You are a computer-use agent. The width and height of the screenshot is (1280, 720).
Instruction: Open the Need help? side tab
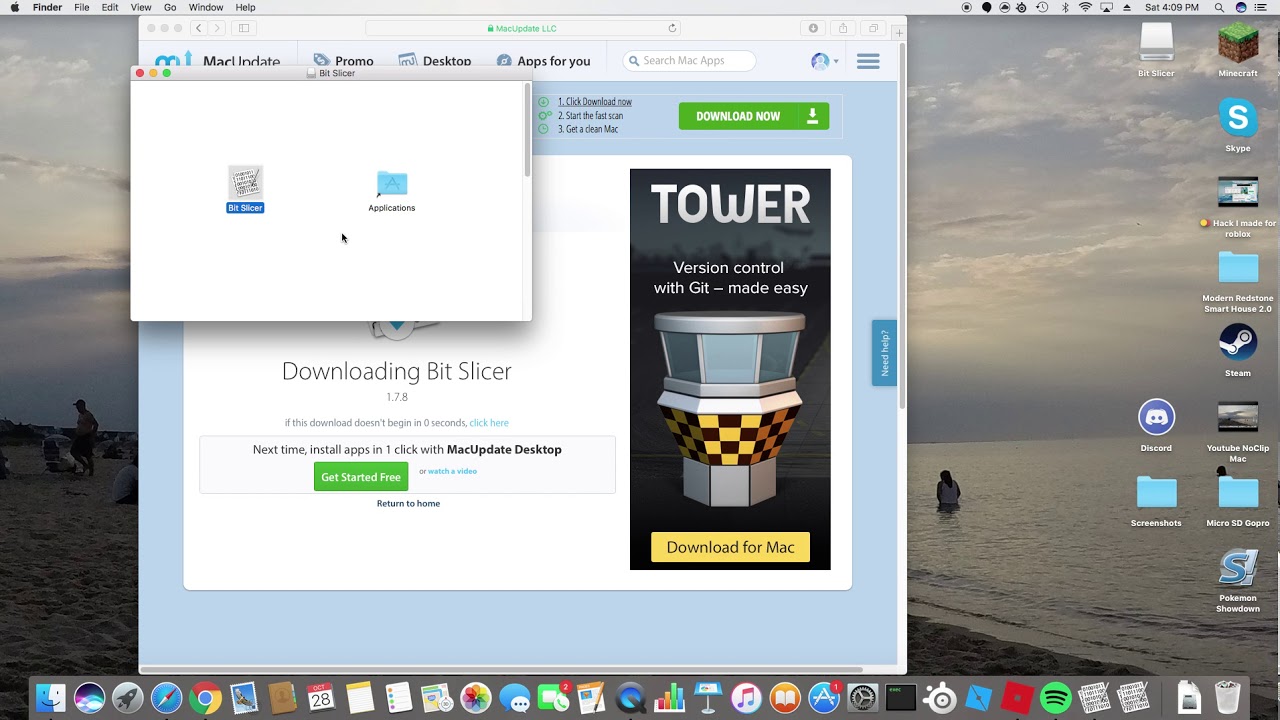pos(884,353)
